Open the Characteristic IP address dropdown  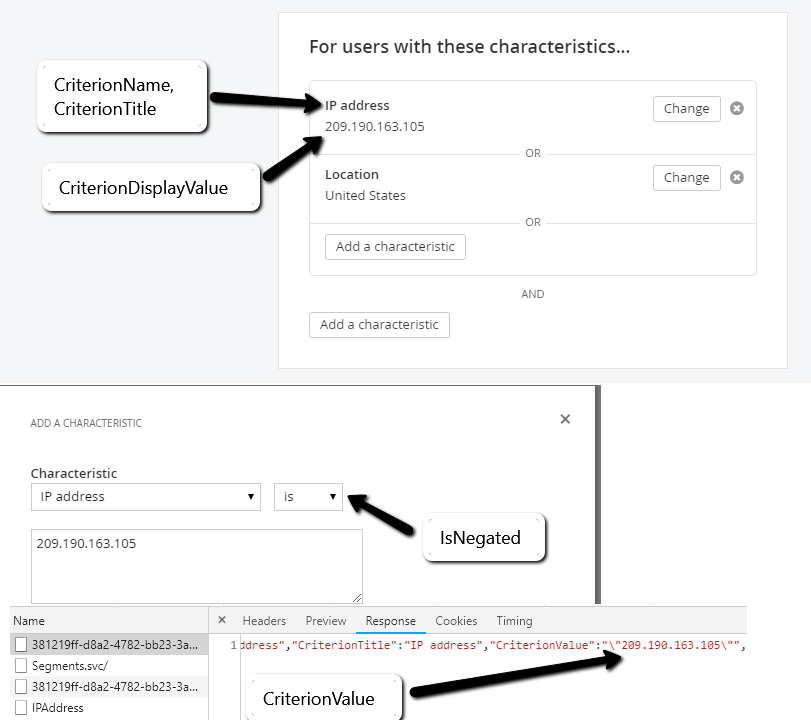click(146, 496)
